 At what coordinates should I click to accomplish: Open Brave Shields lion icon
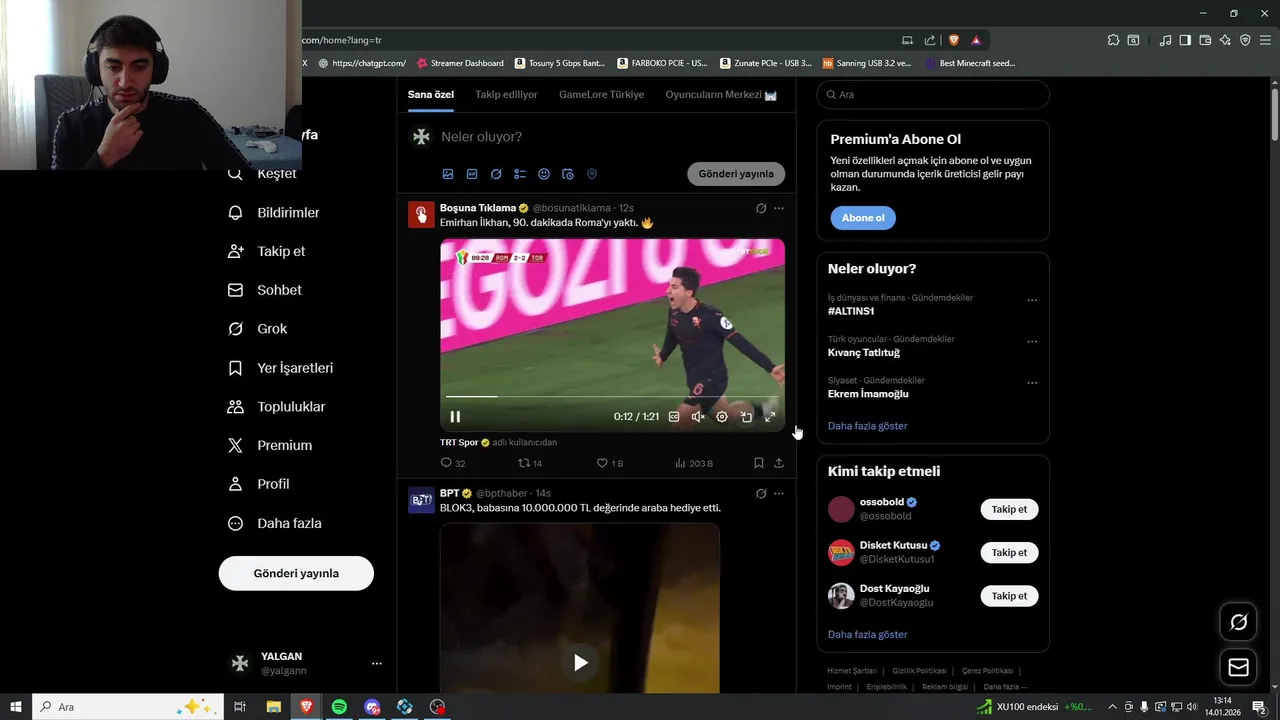click(x=953, y=40)
